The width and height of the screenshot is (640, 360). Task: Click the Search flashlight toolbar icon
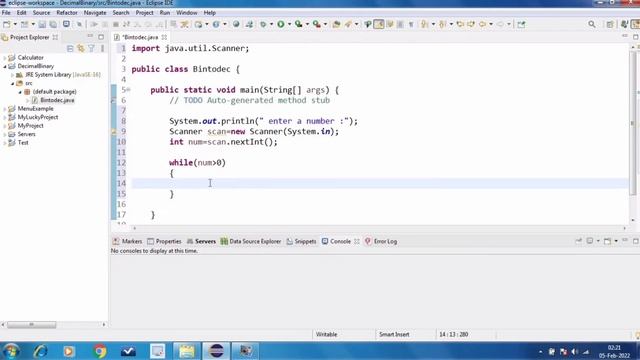348,24
